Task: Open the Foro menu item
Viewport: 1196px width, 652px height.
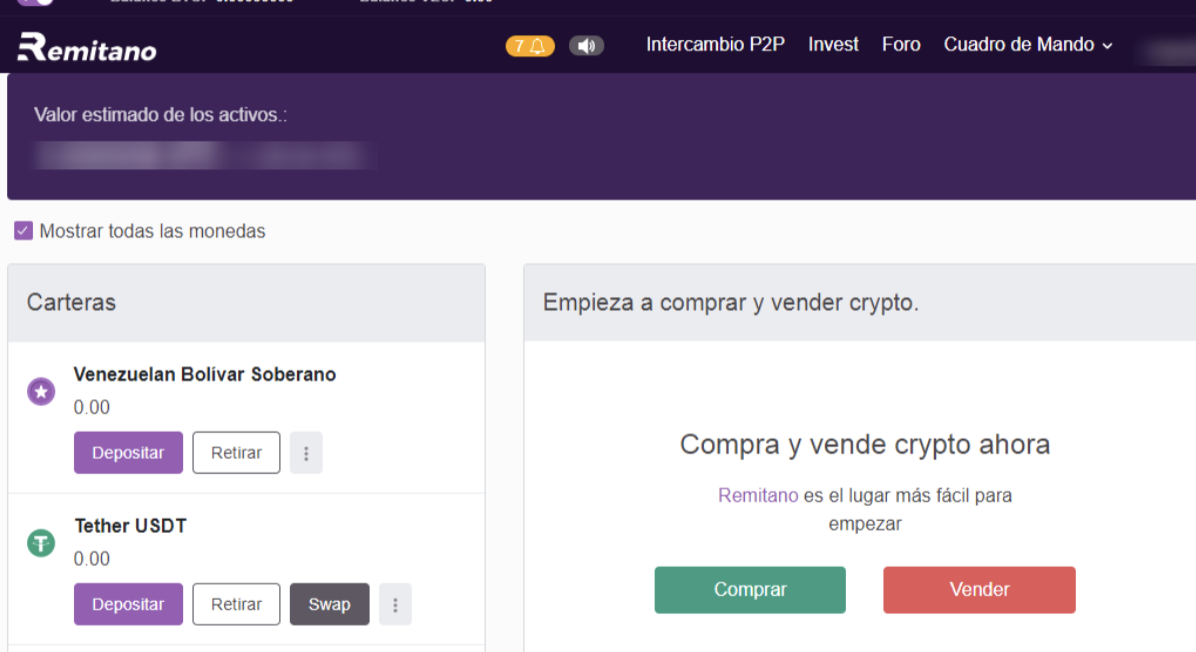Action: point(901,45)
